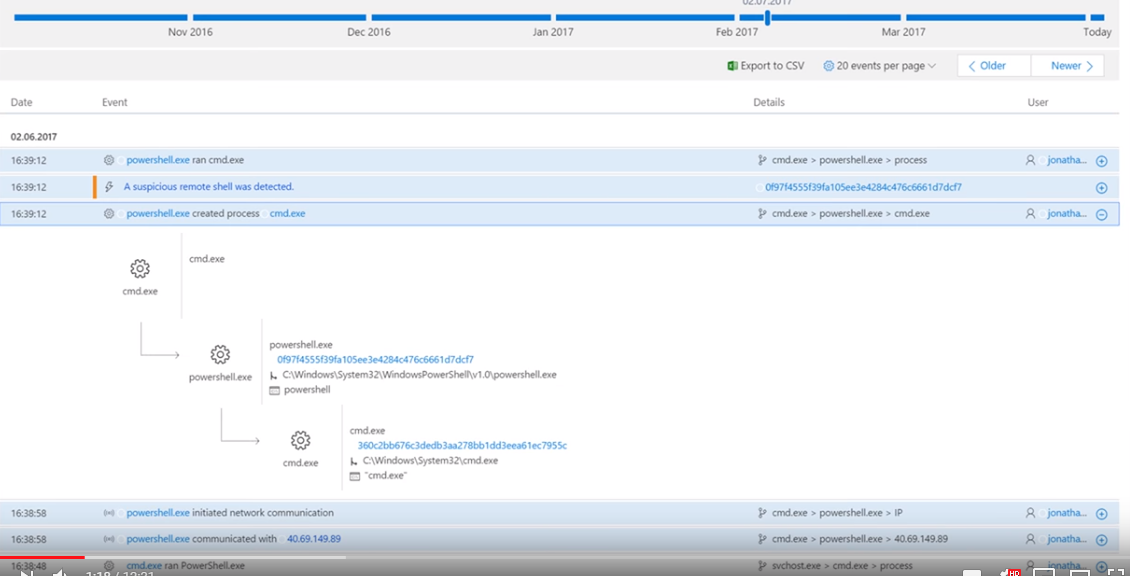Jump to Jan 2017 segment on timeline
1130x576 pixels.
tap(461, 17)
